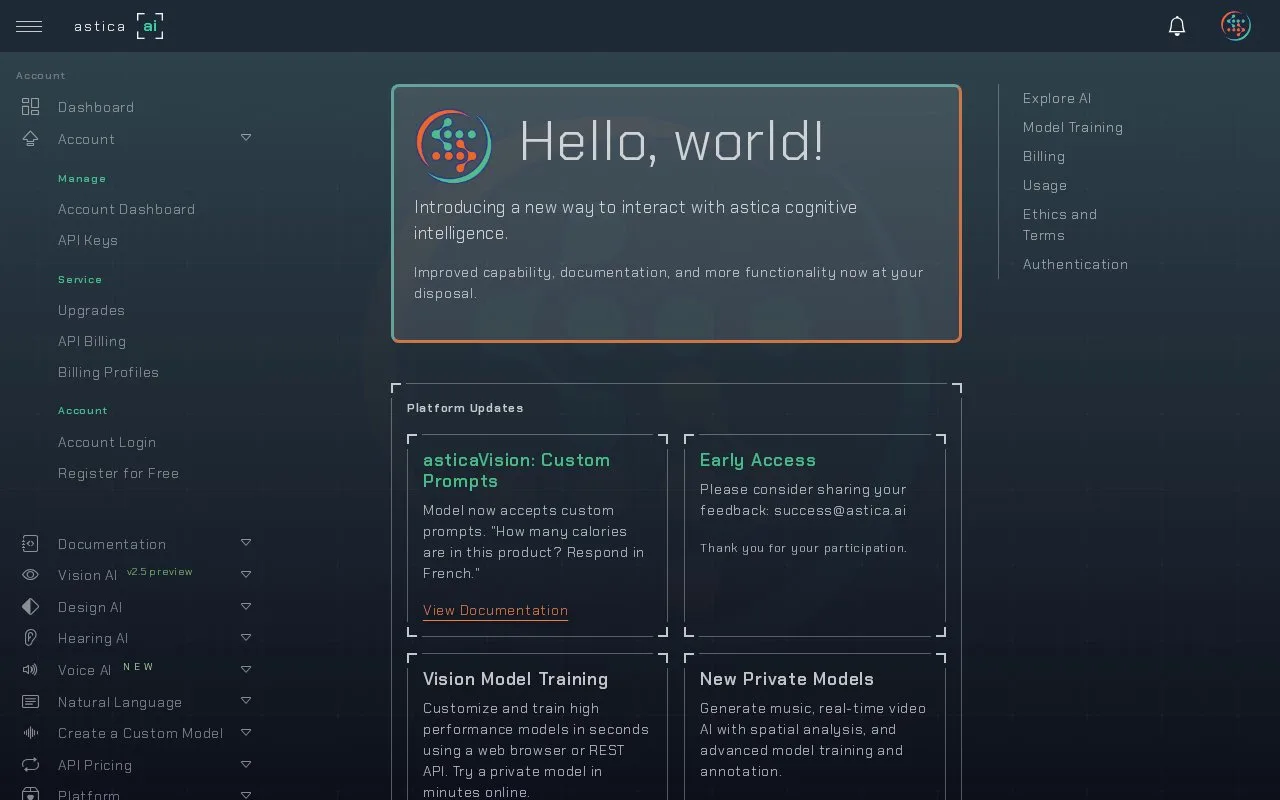Jump to the Usage section

[1045, 185]
